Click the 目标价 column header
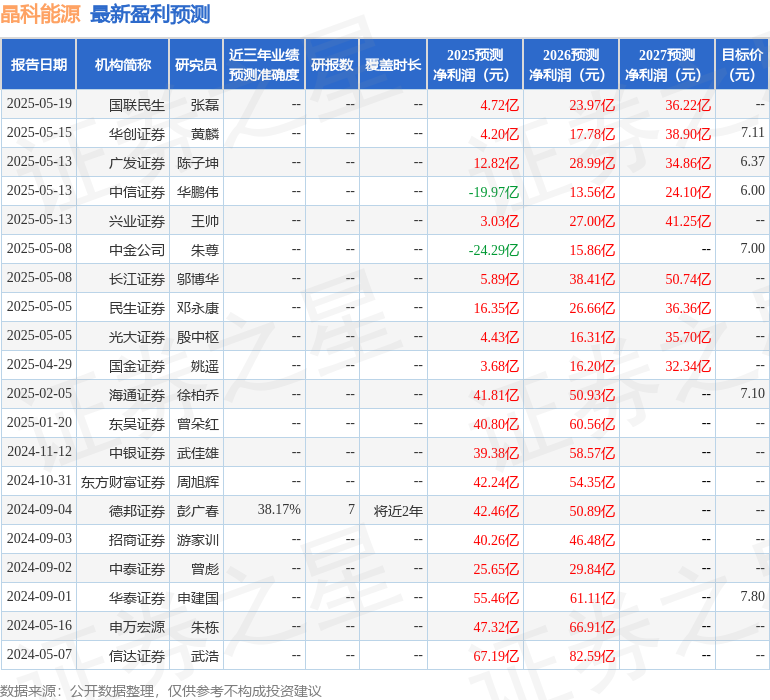The image size is (770, 700). click(742, 64)
